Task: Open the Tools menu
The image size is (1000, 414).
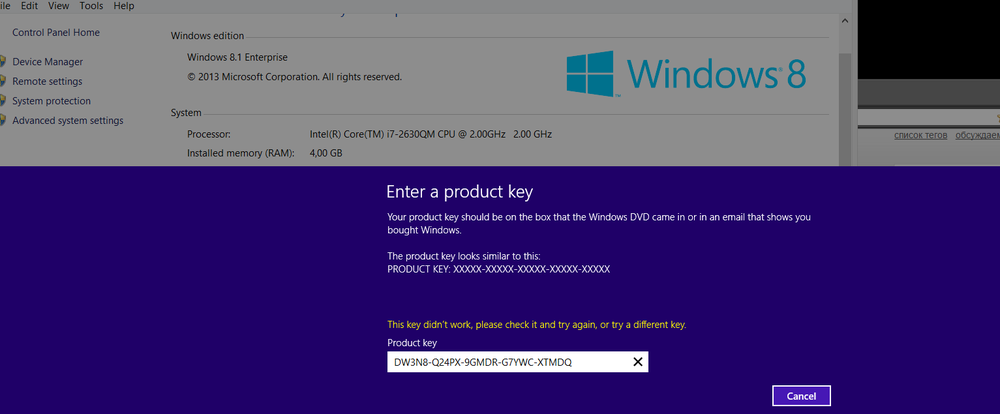Action: (91, 6)
